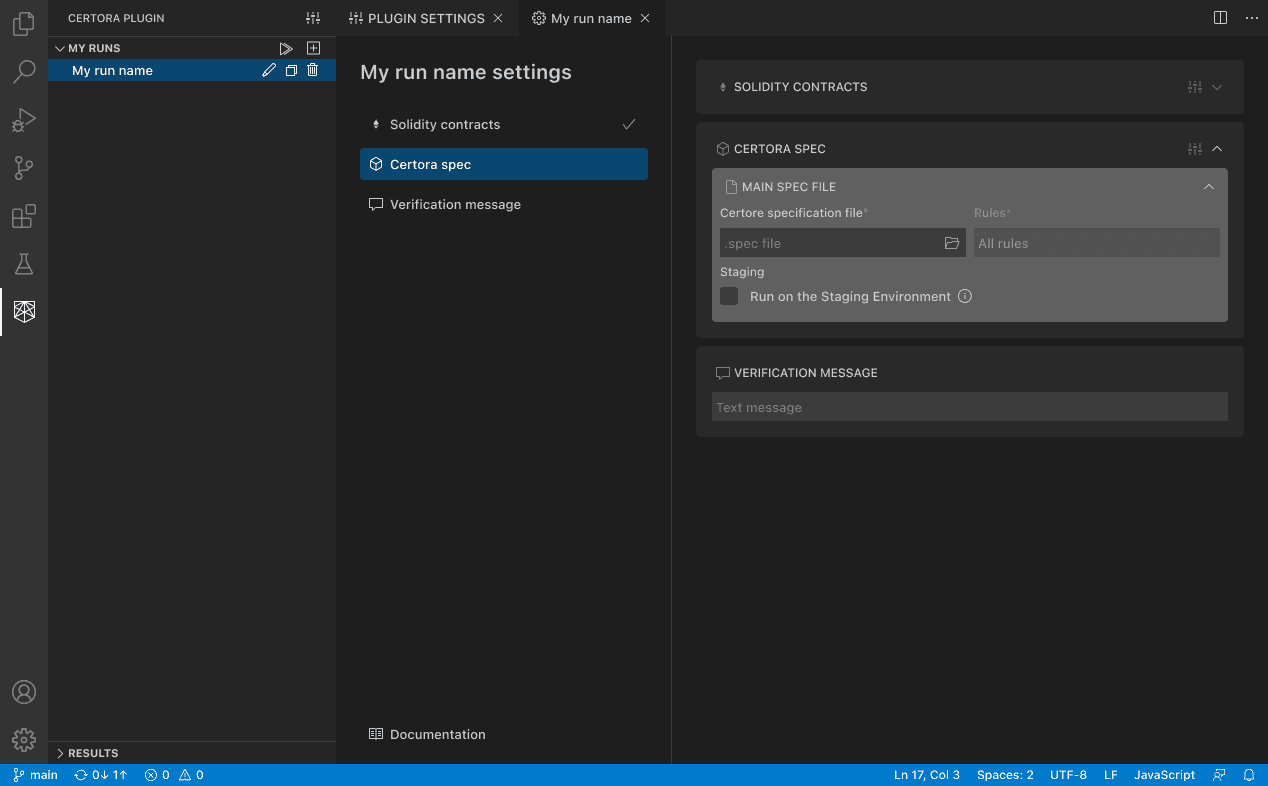Switch to the Plugin Settings tab
The height and width of the screenshot is (786, 1268).
point(427,18)
